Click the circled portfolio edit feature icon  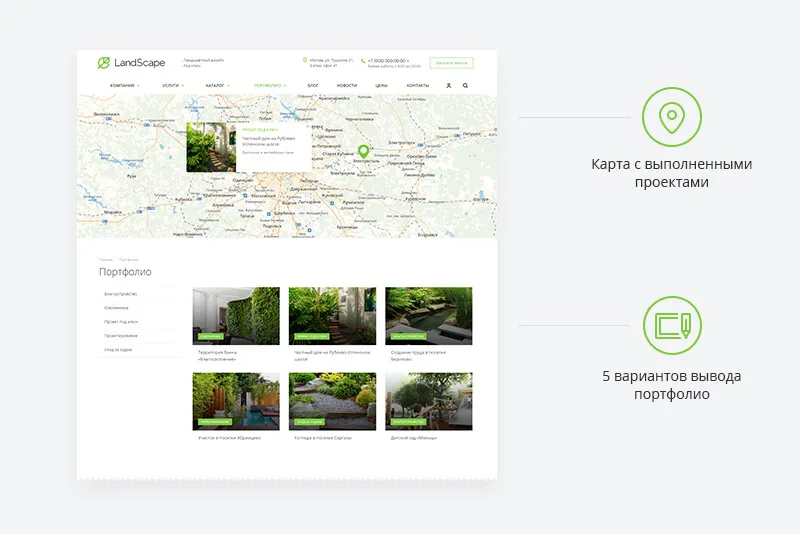[x=672, y=326]
